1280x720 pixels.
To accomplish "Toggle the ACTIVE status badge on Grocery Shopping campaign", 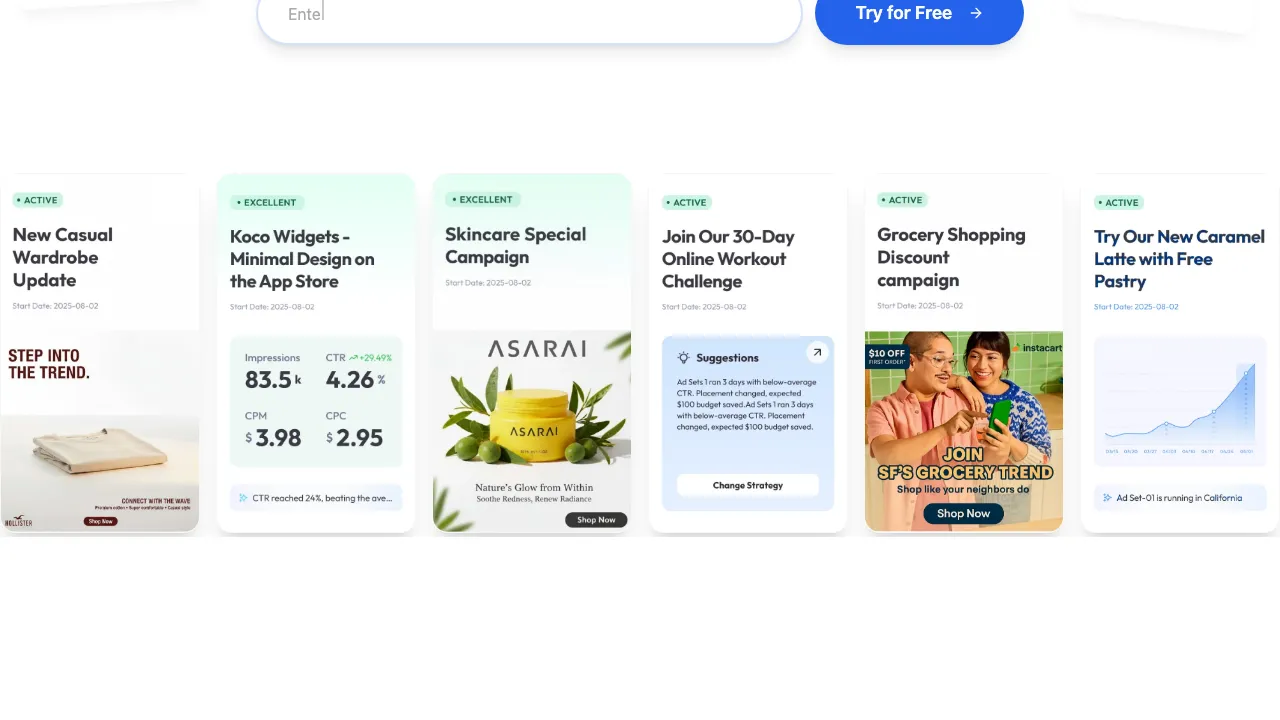I will (902, 200).
